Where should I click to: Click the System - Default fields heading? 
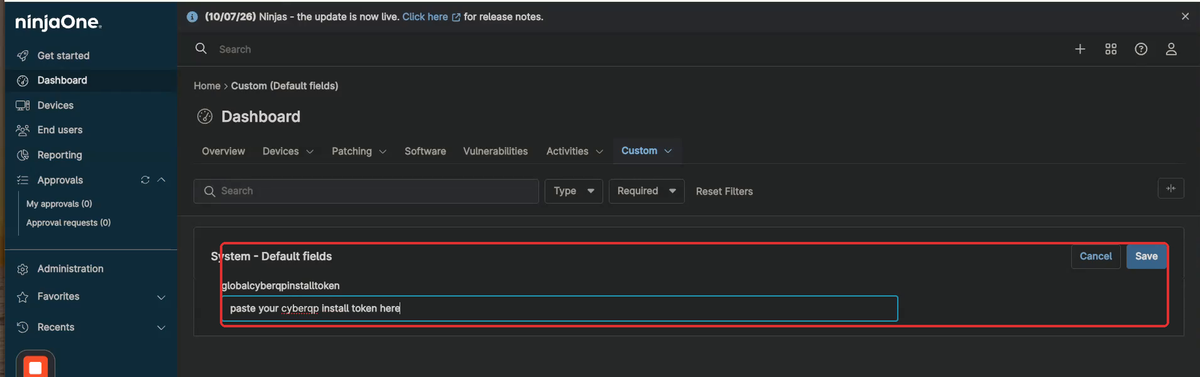coord(271,257)
